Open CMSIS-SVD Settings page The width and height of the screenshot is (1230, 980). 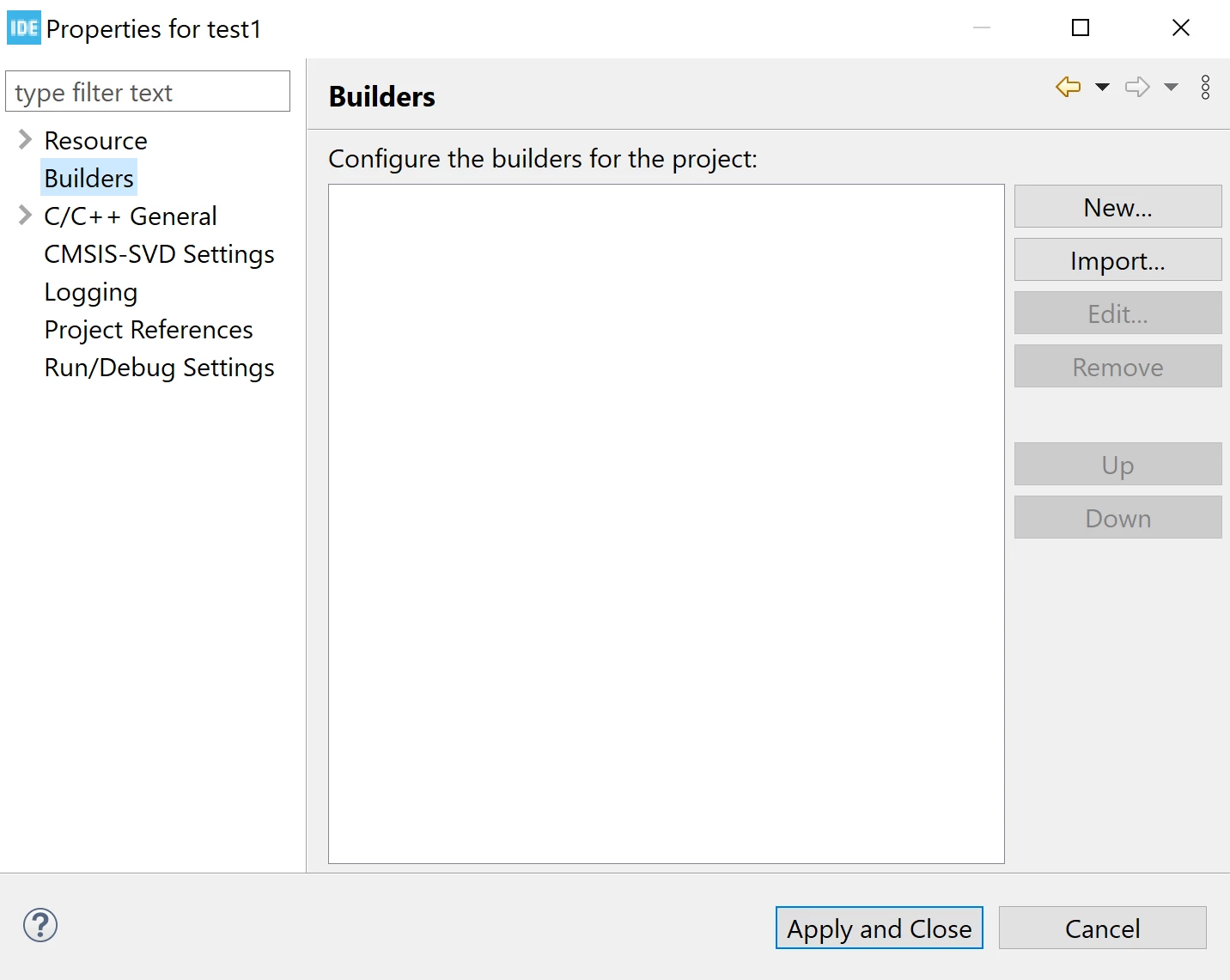coord(159,254)
